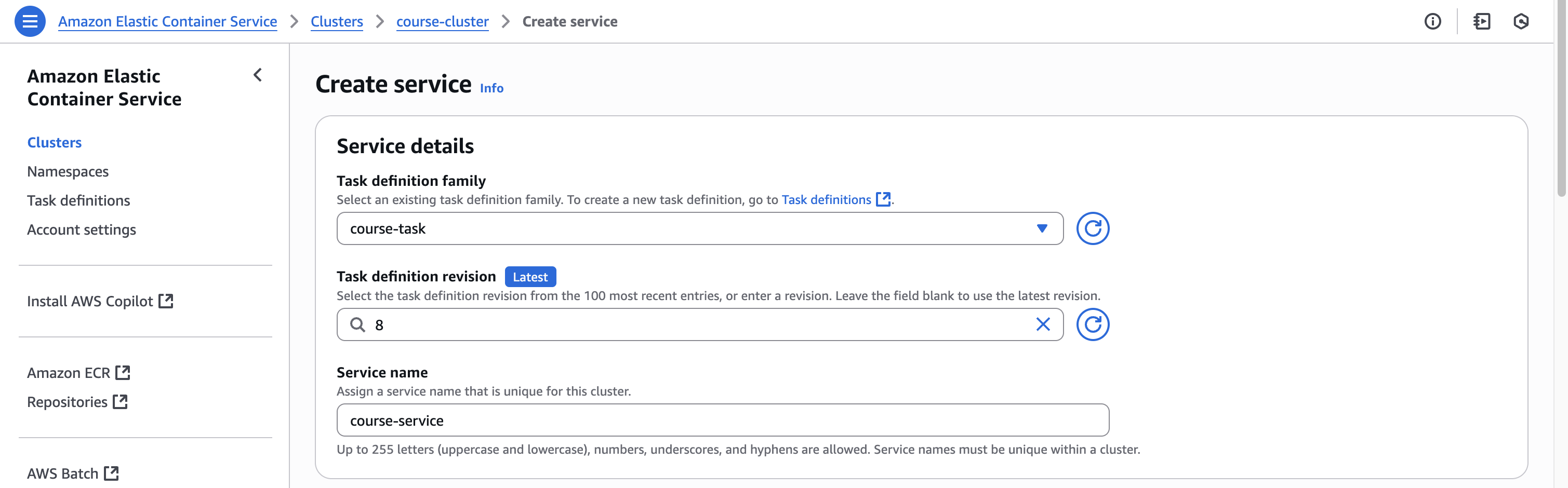Expand the course-task family dropdown
Image resolution: width=1568 pixels, height=488 pixels.
(1042, 229)
